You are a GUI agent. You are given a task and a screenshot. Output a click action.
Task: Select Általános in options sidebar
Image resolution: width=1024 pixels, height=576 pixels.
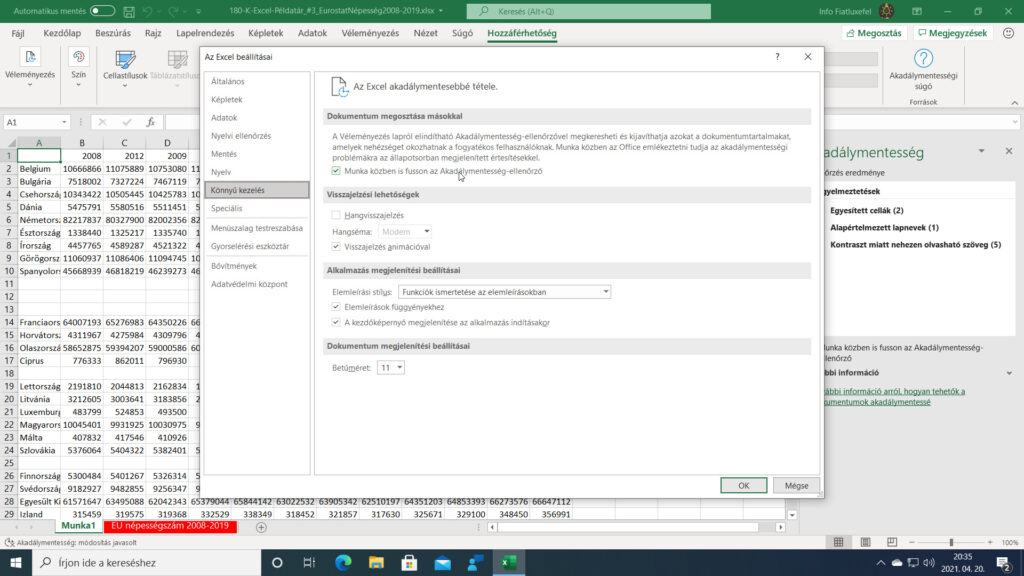[257, 82]
